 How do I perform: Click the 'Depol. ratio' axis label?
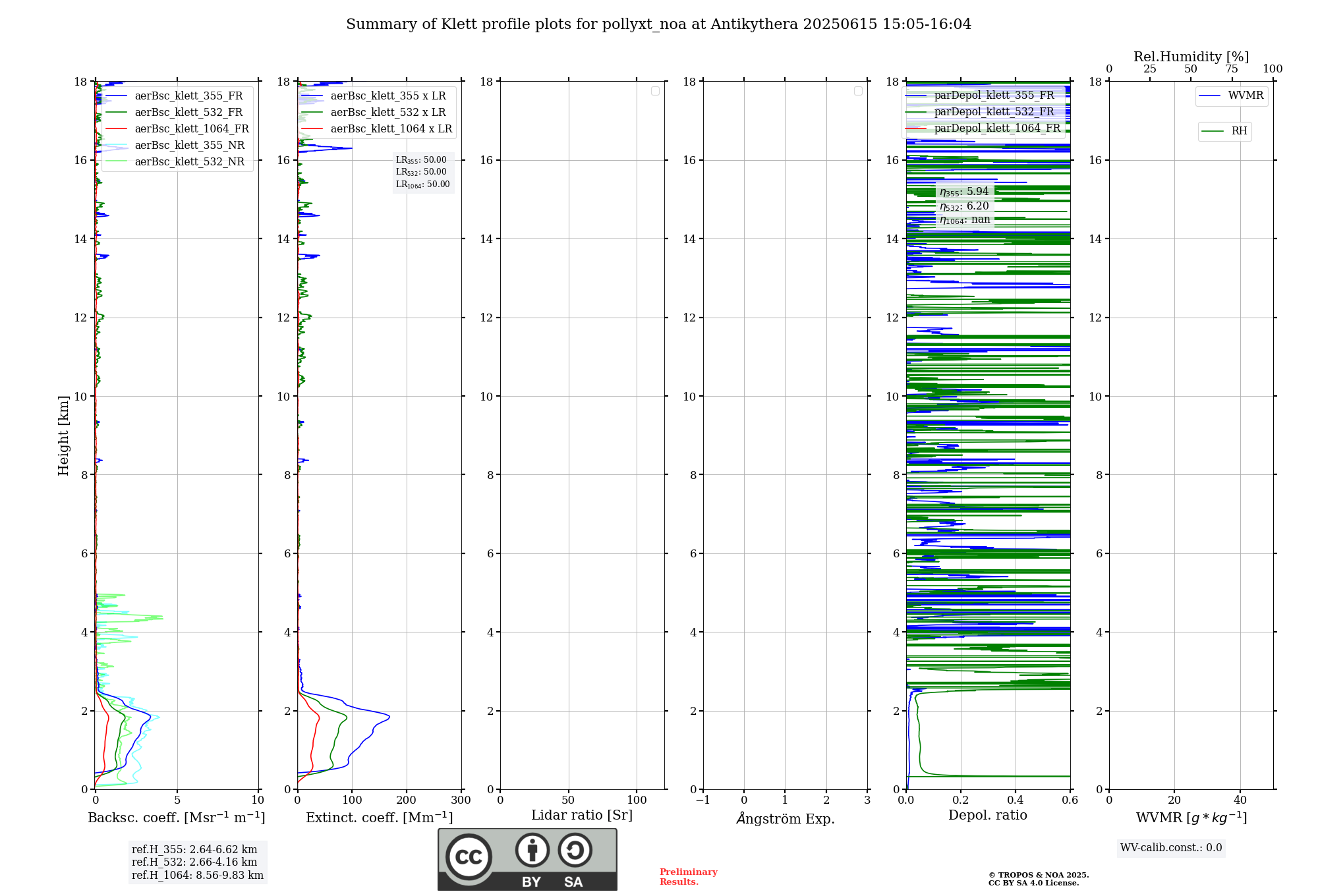click(x=988, y=816)
